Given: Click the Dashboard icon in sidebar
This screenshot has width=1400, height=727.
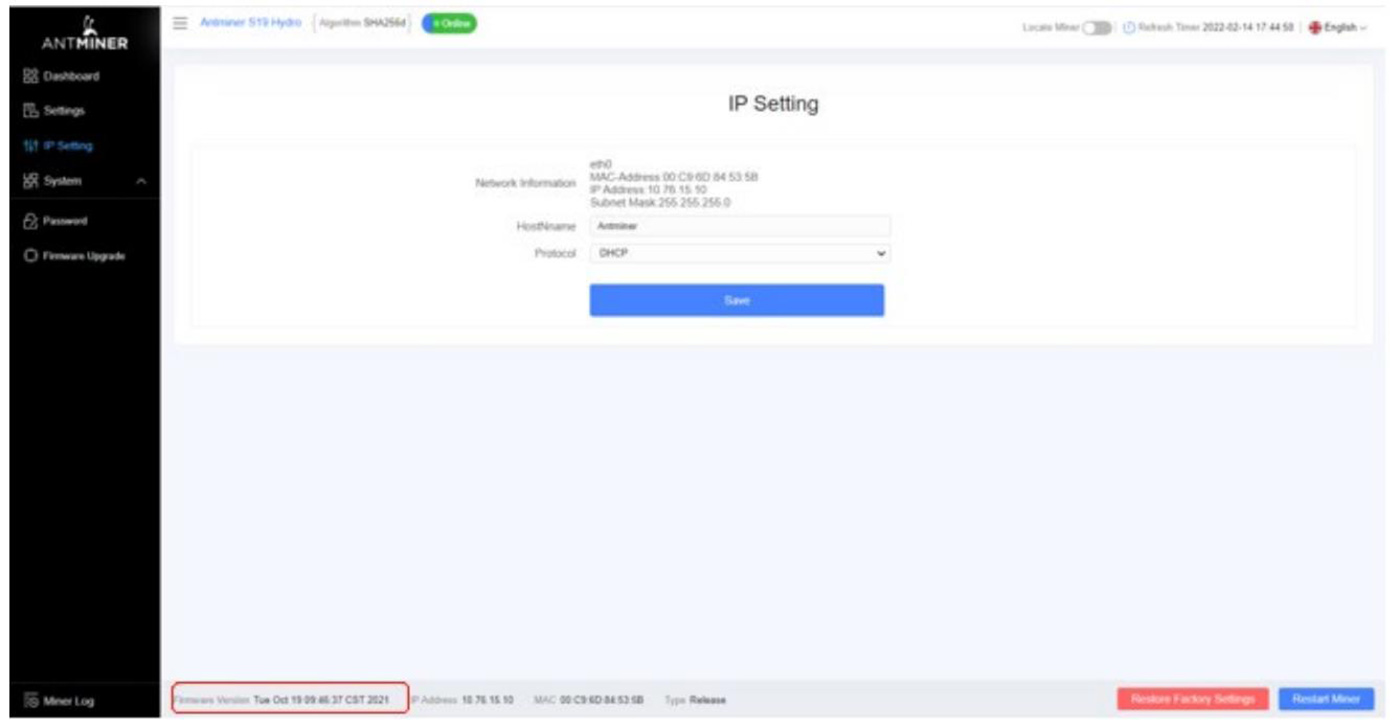Looking at the screenshot, I should tap(30, 76).
